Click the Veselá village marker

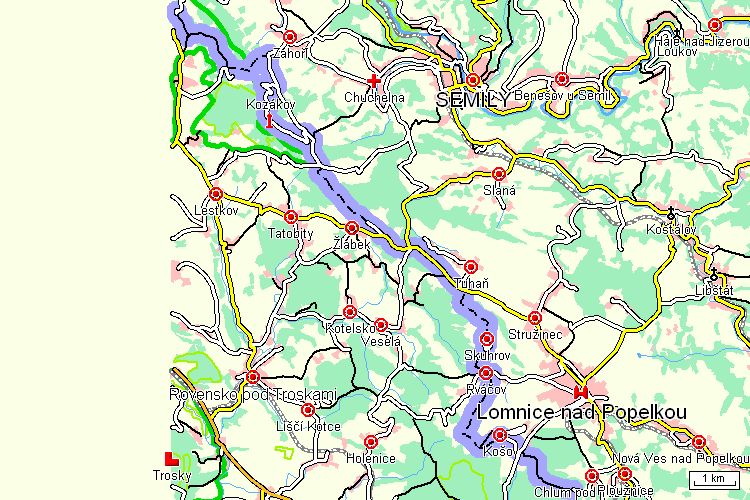(x=381, y=325)
